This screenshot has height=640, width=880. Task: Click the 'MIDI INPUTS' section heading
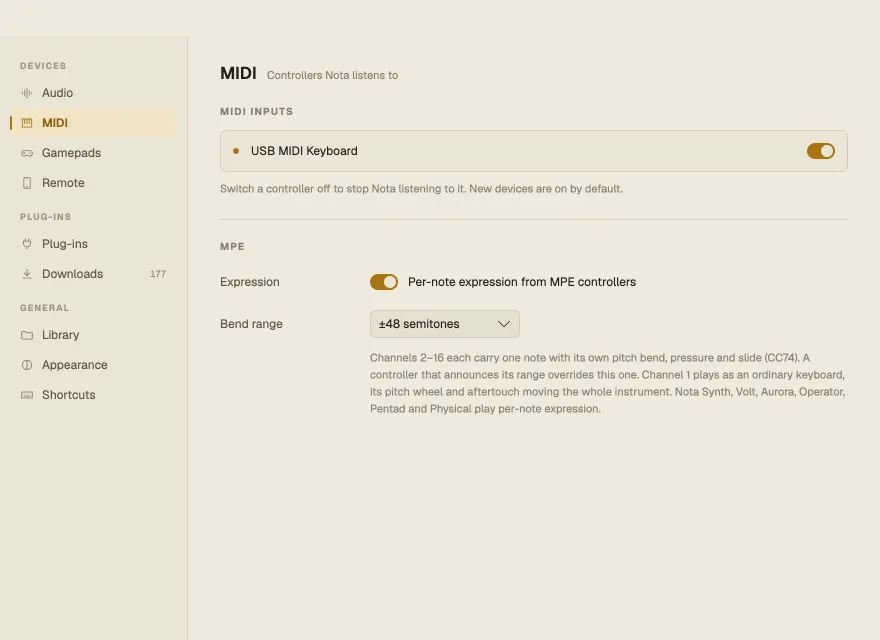256,112
